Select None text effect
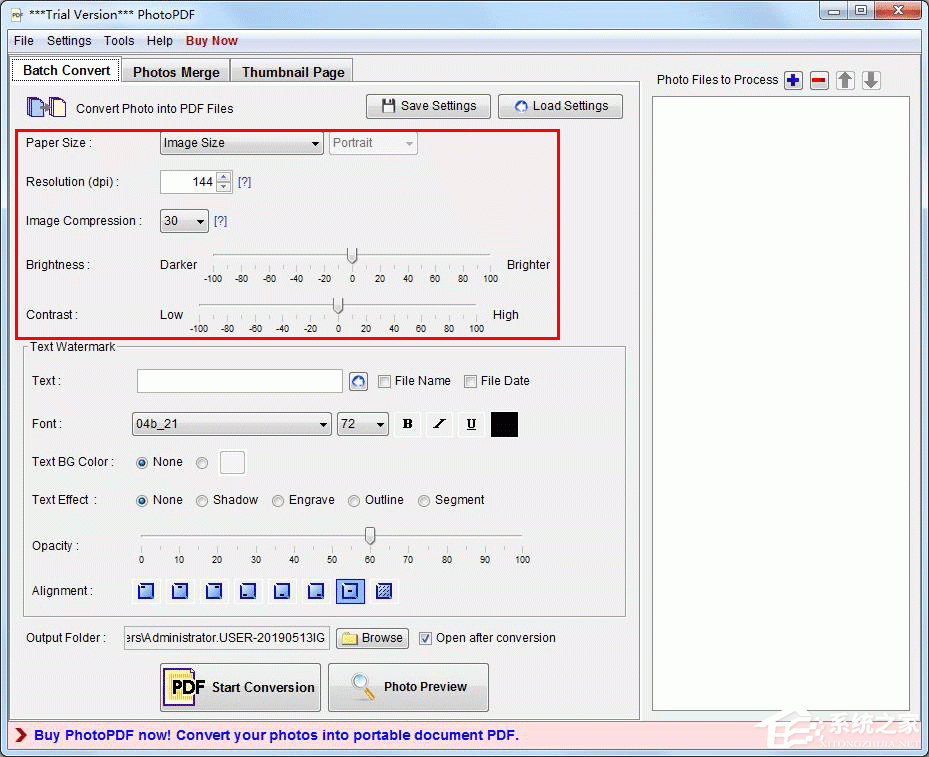 point(142,501)
